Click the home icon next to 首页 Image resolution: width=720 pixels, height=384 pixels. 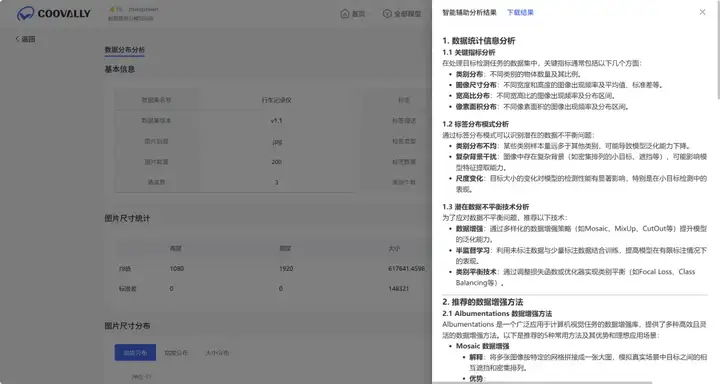click(345, 14)
